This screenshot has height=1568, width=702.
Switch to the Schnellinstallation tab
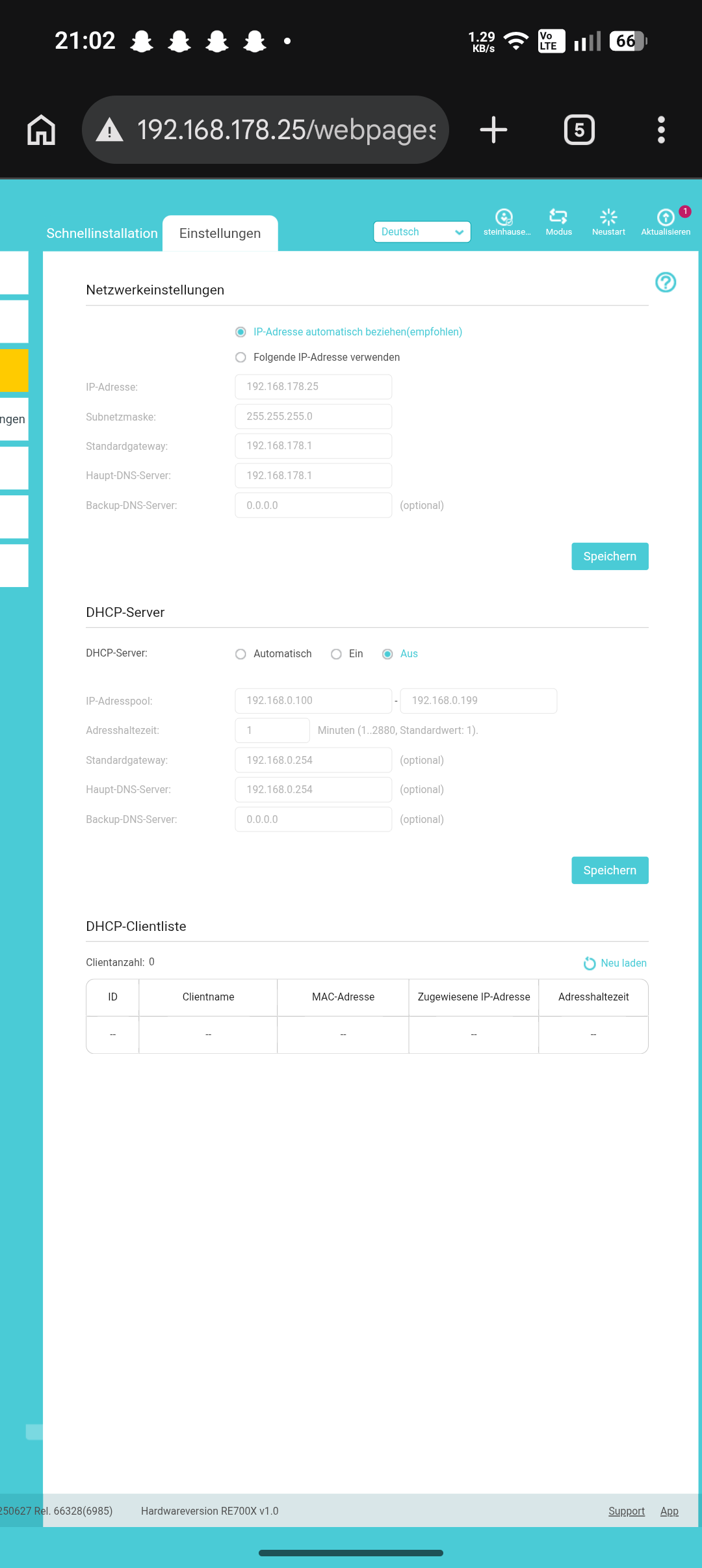click(x=102, y=233)
